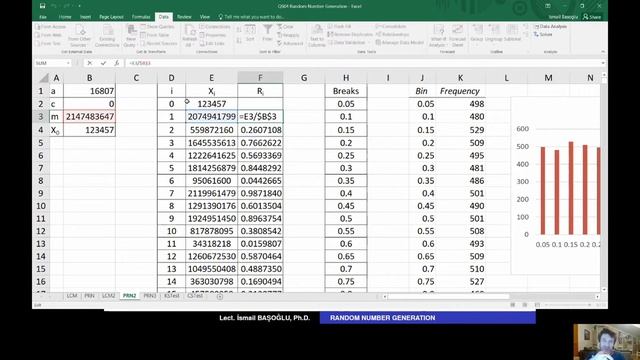
Task: Open the Formulas ribbon tab
Action: (x=141, y=17)
